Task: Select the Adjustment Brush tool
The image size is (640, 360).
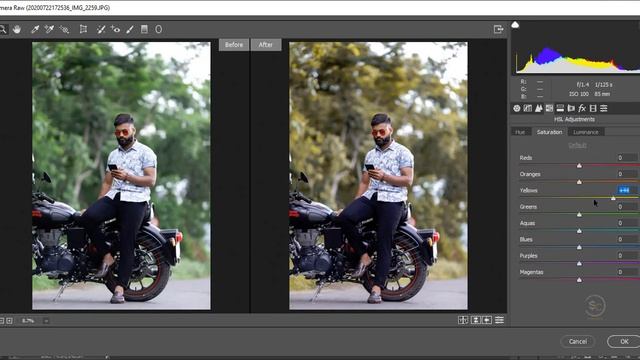Action: (130, 29)
